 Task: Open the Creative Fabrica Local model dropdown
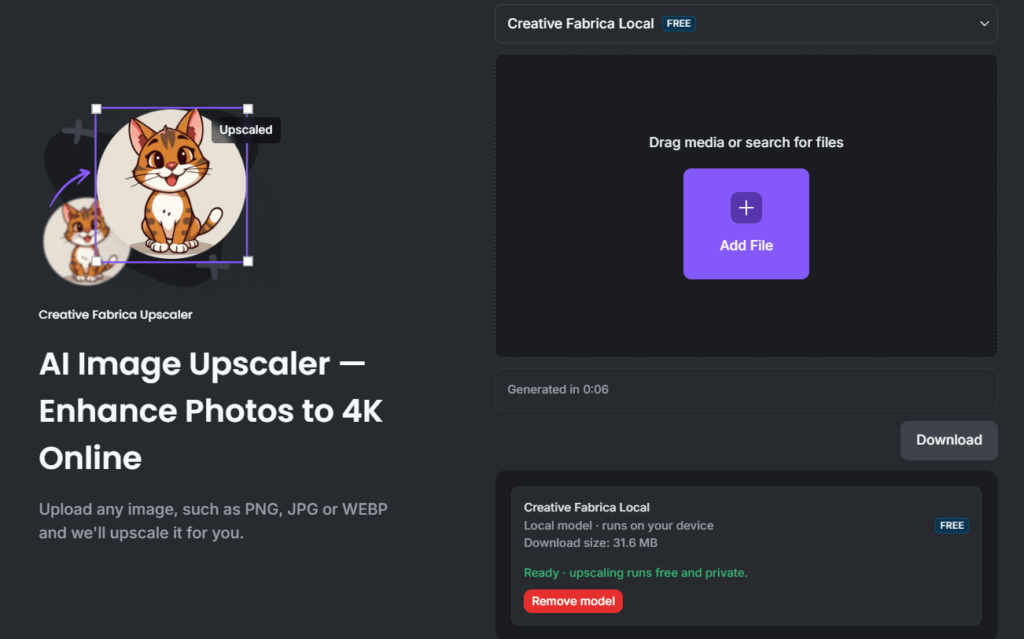(746, 24)
